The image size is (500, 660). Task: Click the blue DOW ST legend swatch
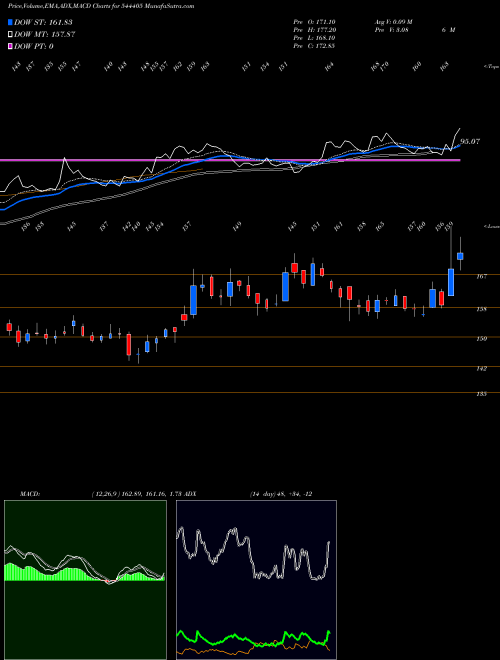coord(11,22)
